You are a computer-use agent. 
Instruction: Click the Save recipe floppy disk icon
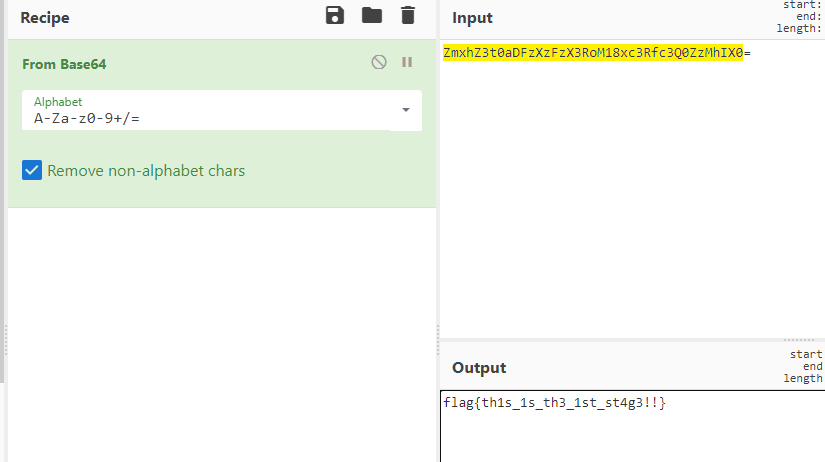click(335, 15)
